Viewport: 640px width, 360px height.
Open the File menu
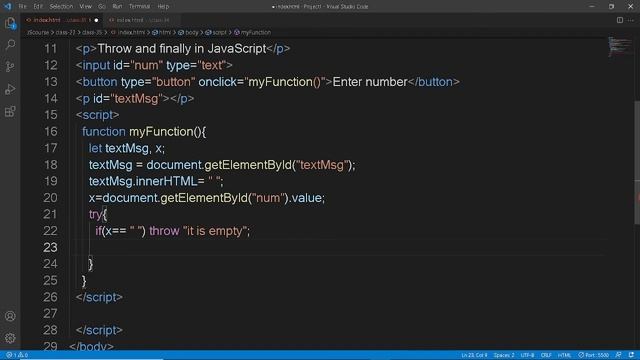click(22, 7)
